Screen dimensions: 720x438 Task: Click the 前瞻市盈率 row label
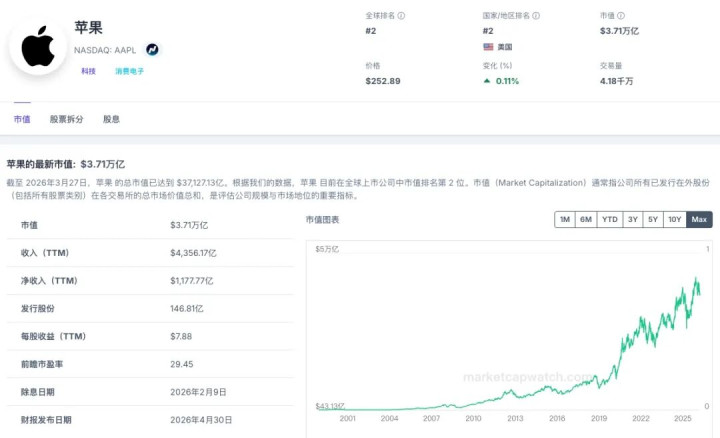tap(42, 364)
